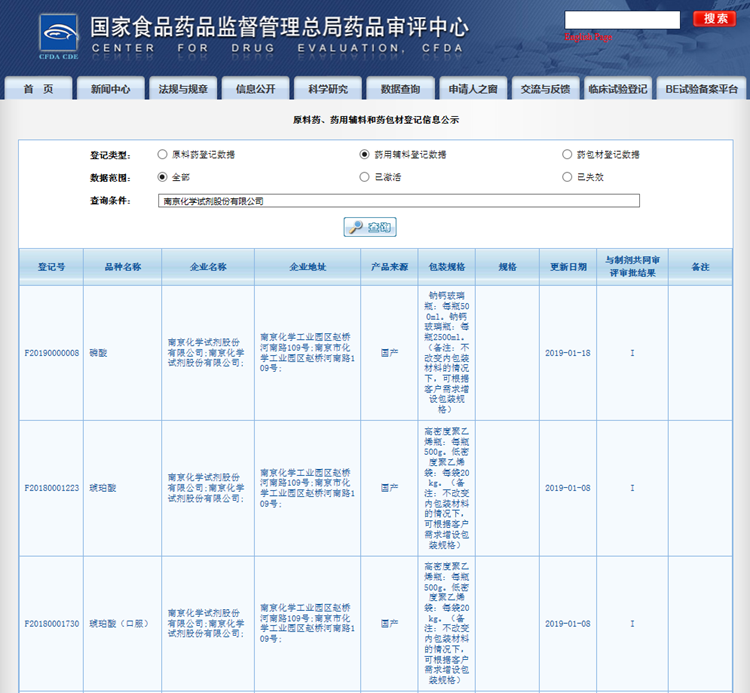Click the 查询条件 company name field
750x693 pixels.
pos(398,200)
